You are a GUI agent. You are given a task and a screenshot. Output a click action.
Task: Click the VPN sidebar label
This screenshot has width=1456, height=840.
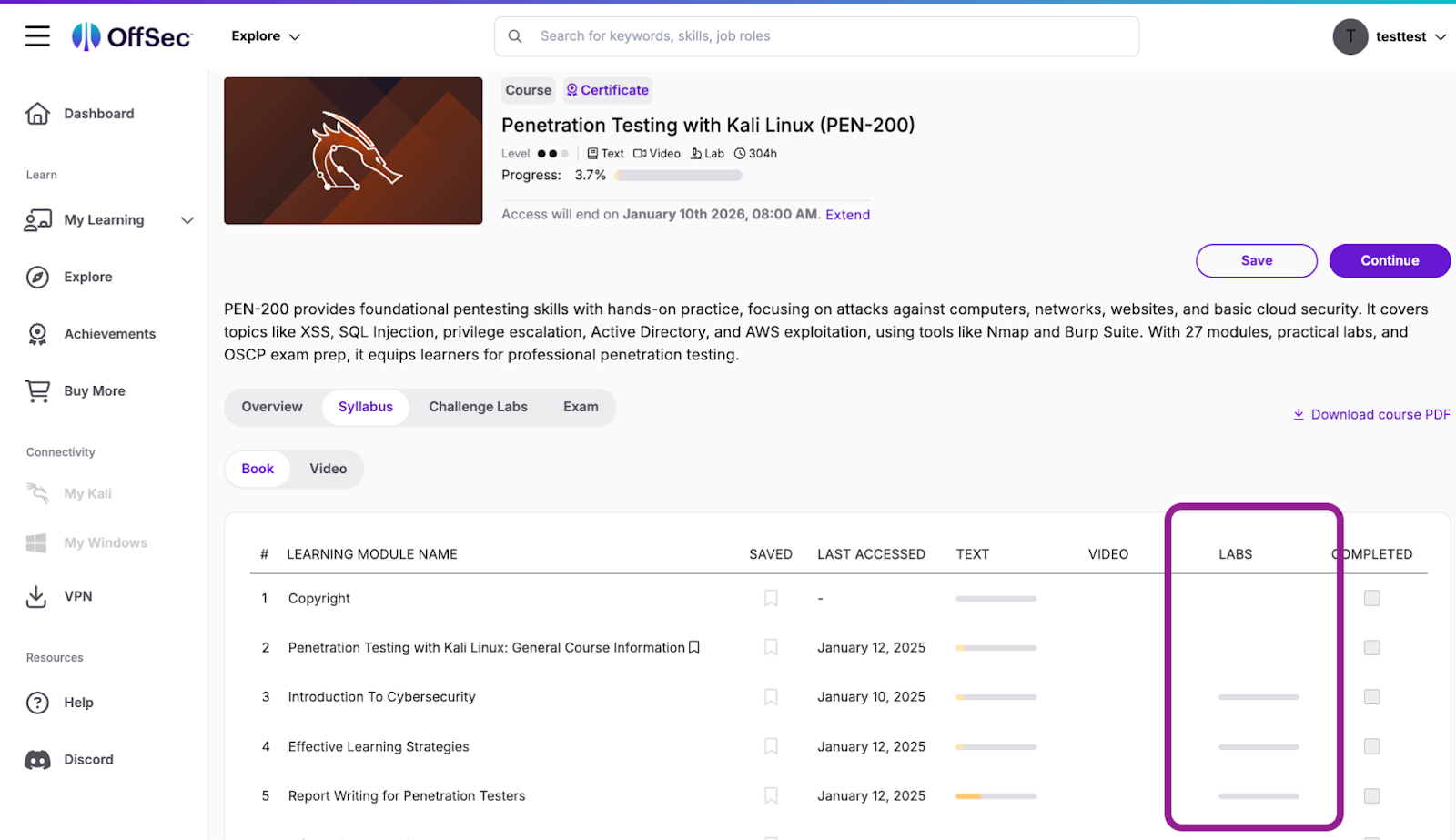[78, 597]
